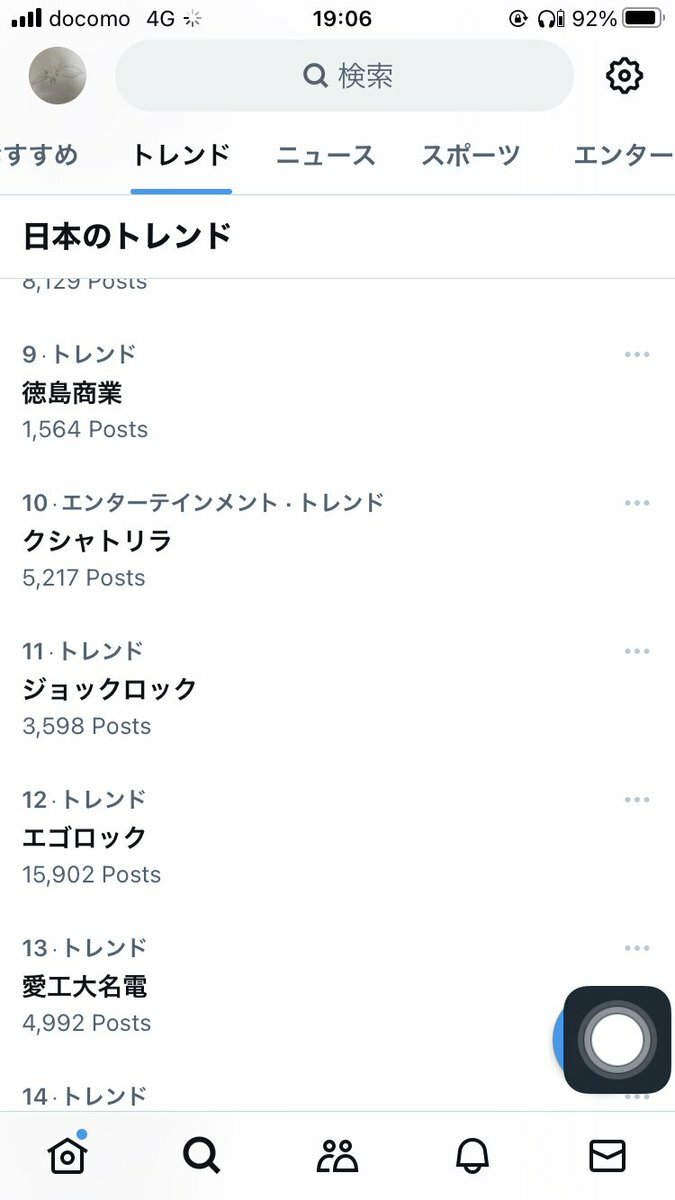Open the settings gear icon
The height and width of the screenshot is (1200, 675).
[624, 76]
